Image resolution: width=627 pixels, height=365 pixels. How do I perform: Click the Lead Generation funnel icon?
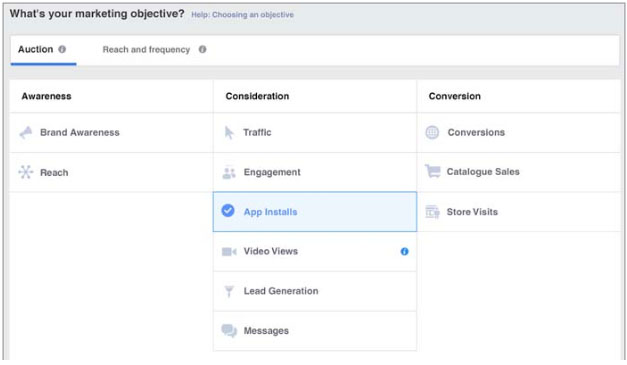[229, 291]
